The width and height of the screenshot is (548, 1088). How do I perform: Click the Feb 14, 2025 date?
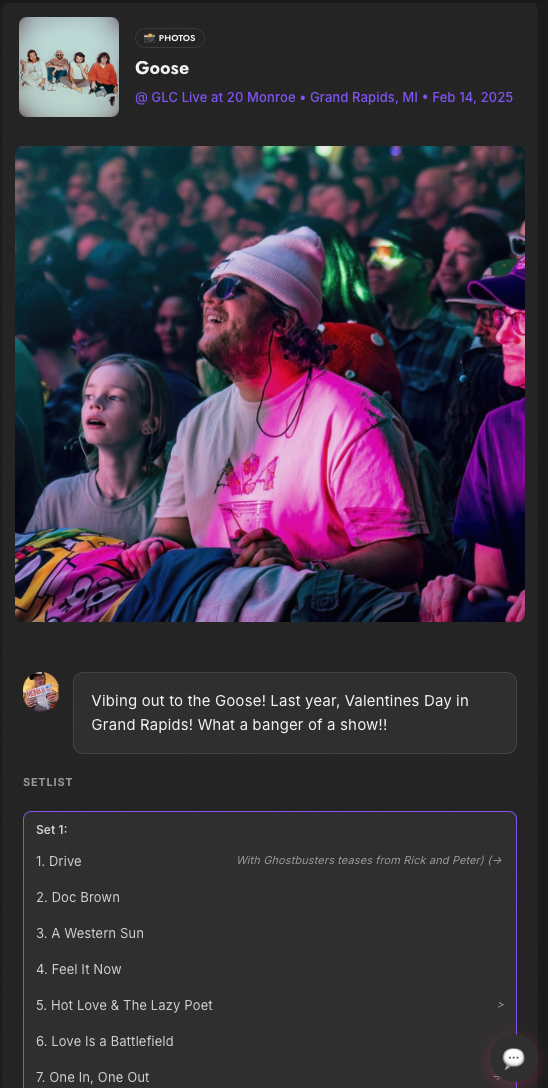point(472,97)
